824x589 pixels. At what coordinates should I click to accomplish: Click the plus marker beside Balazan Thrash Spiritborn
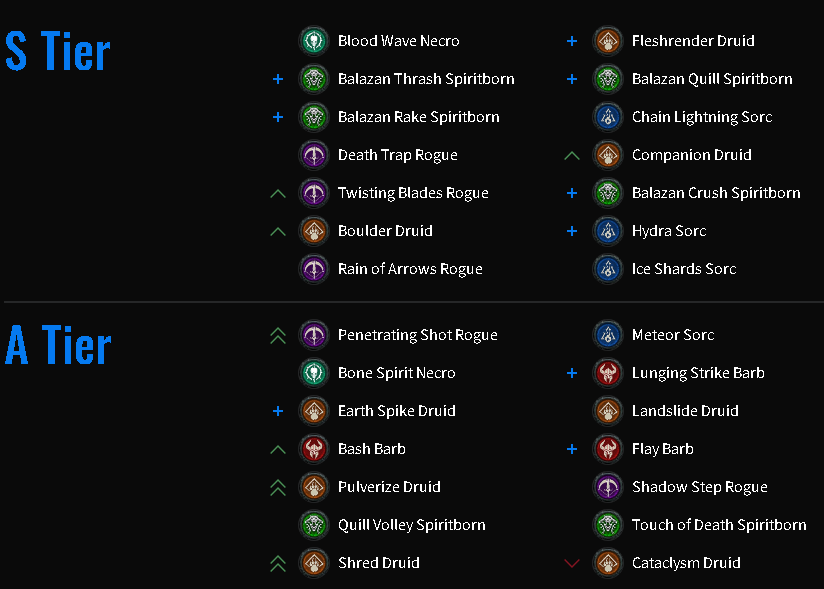coord(278,79)
